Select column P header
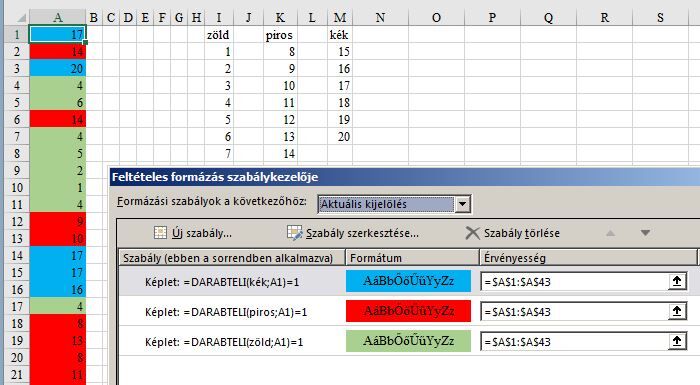Image resolution: width=700 pixels, height=385 pixels. click(492, 17)
